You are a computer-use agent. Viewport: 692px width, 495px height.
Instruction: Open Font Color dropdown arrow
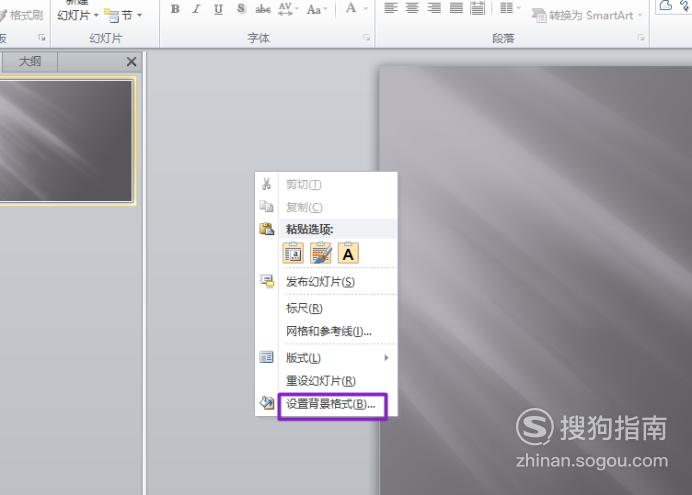[365, 9]
